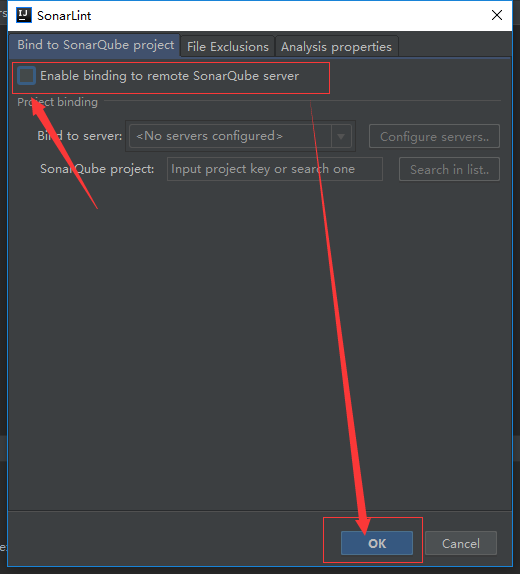Confirm the settings with OK
520x574 pixels.
click(377, 543)
